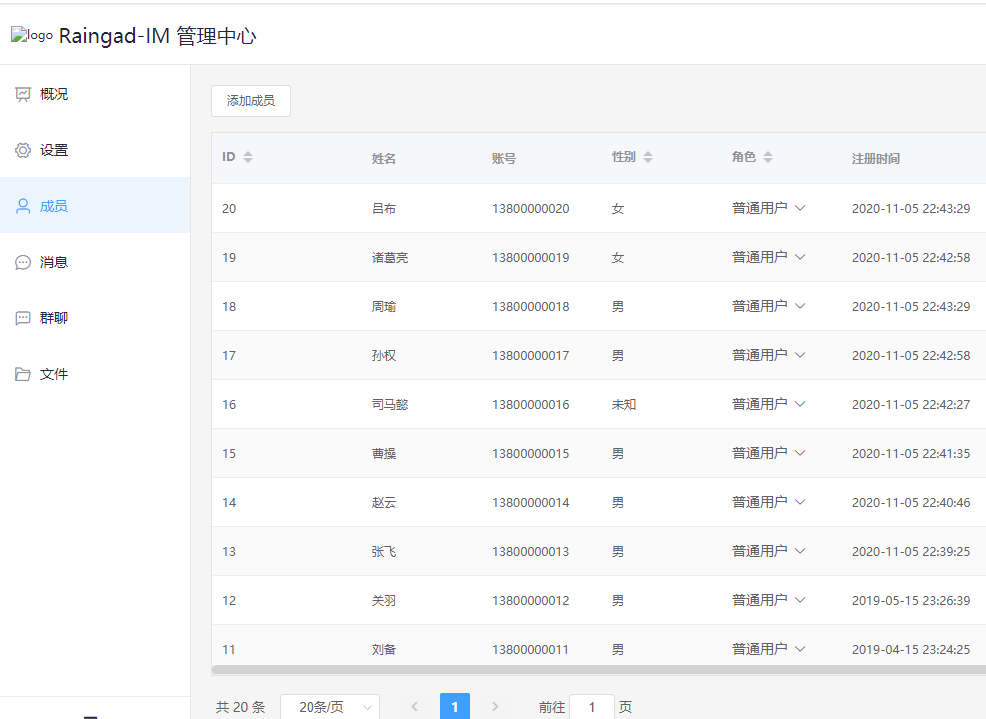Go to next page arrow
The image size is (986, 719).
point(495,707)
